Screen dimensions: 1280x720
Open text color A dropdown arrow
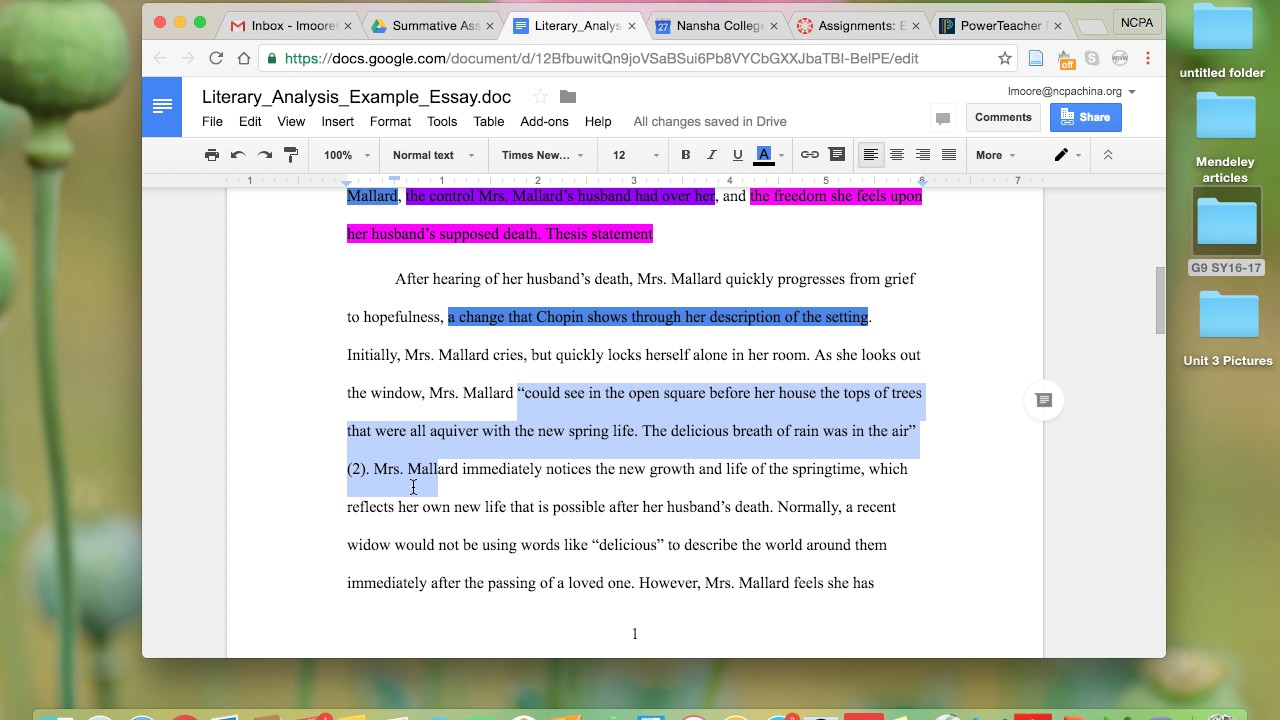[781, 155]
